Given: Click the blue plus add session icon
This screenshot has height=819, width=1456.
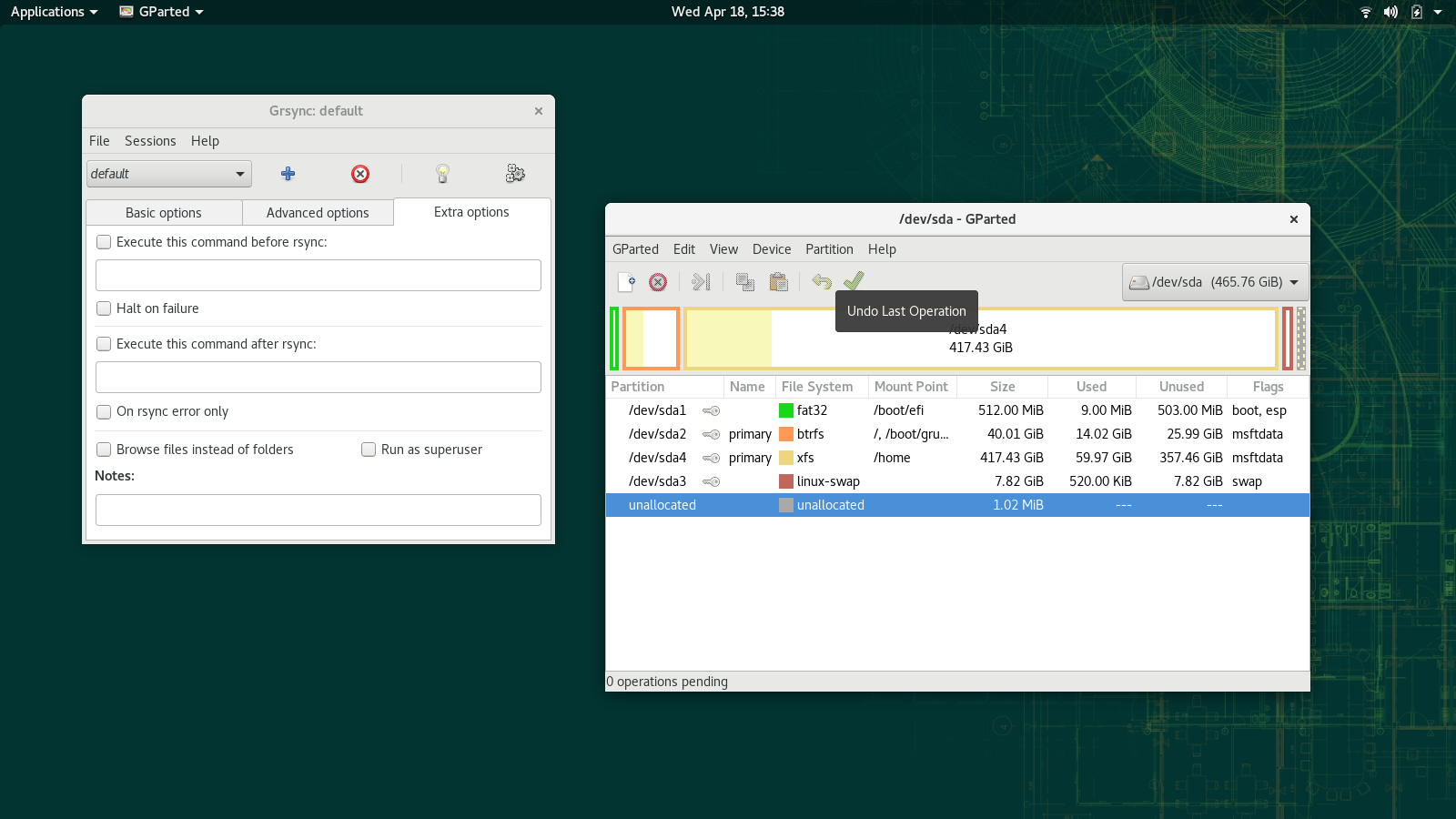Looking at the screenshot, I should click(288, 174).
